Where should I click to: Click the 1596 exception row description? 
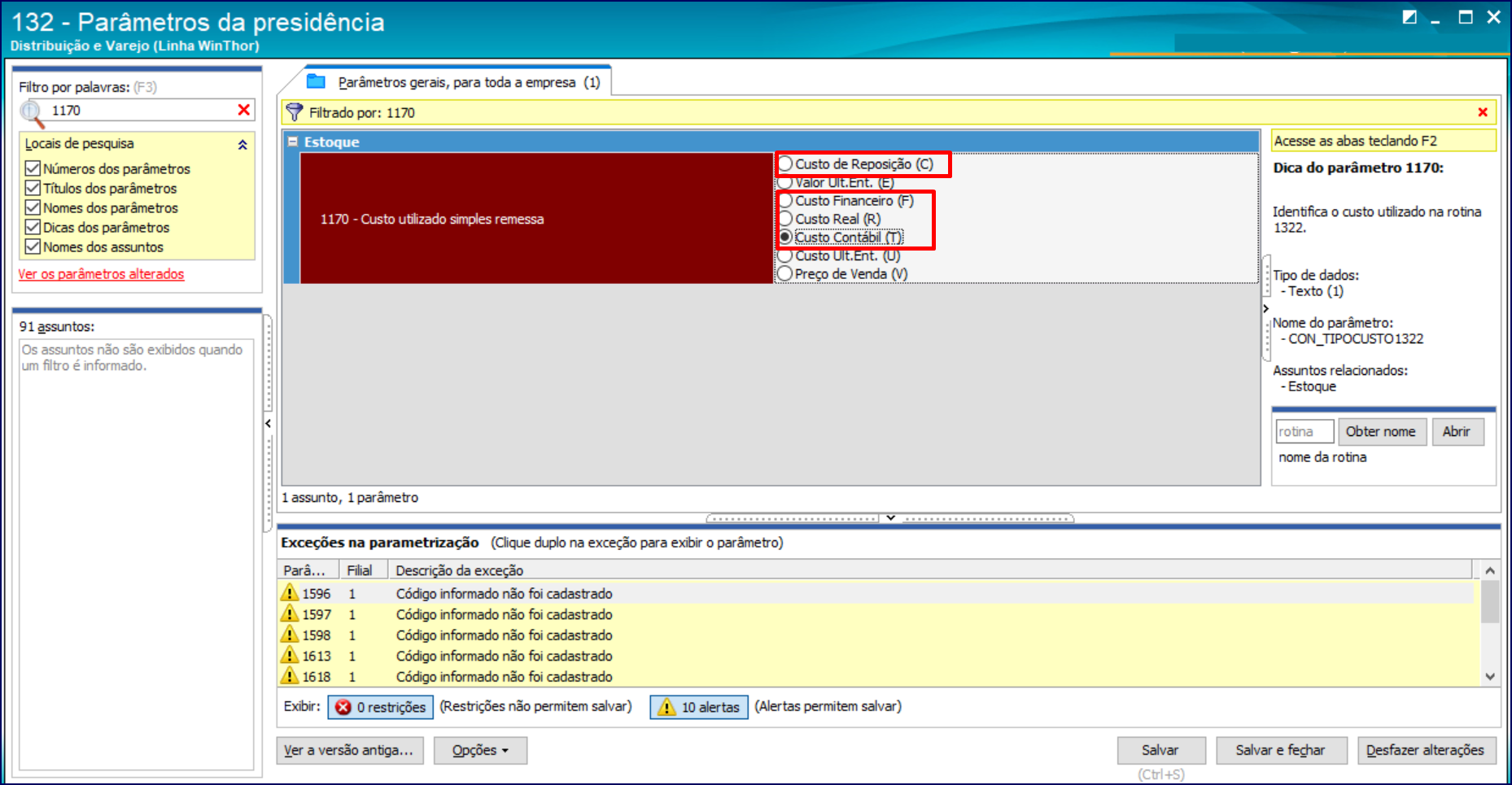[504, 593]
